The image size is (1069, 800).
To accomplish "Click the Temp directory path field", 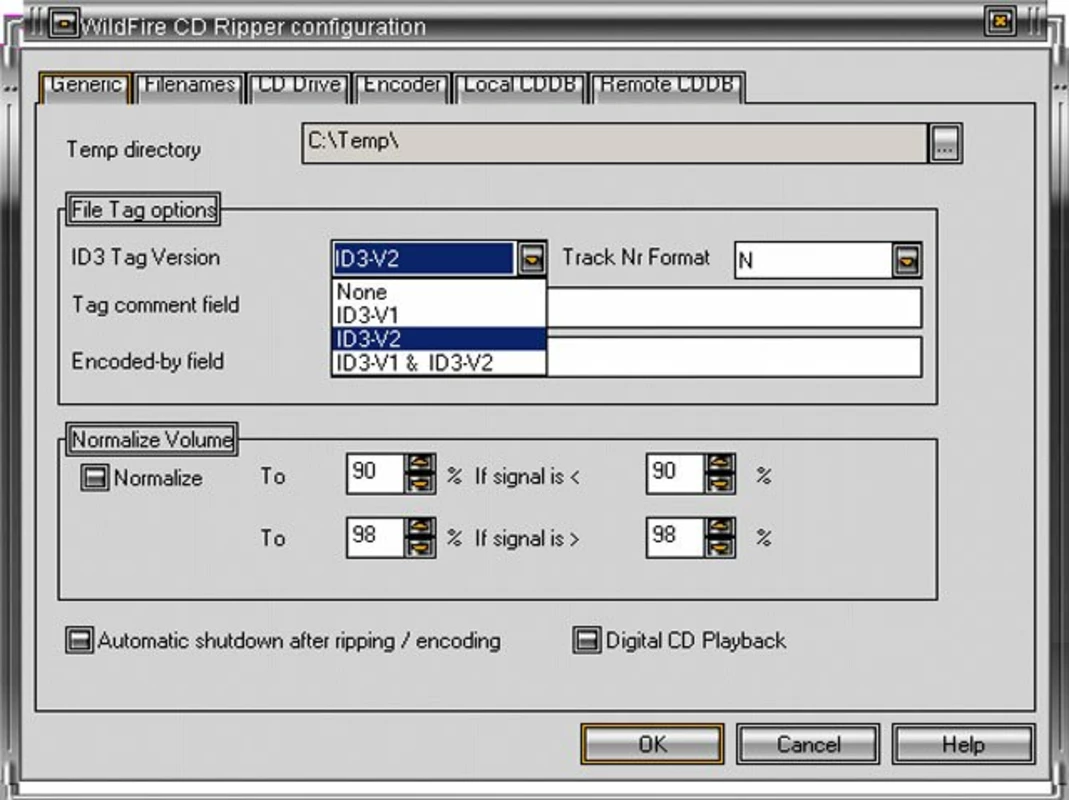I will click(615, 143).
